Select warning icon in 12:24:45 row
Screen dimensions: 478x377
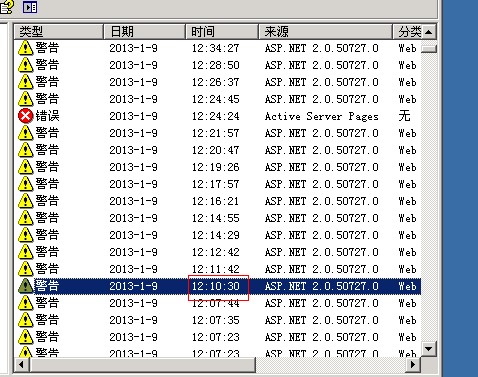[25, 99]
